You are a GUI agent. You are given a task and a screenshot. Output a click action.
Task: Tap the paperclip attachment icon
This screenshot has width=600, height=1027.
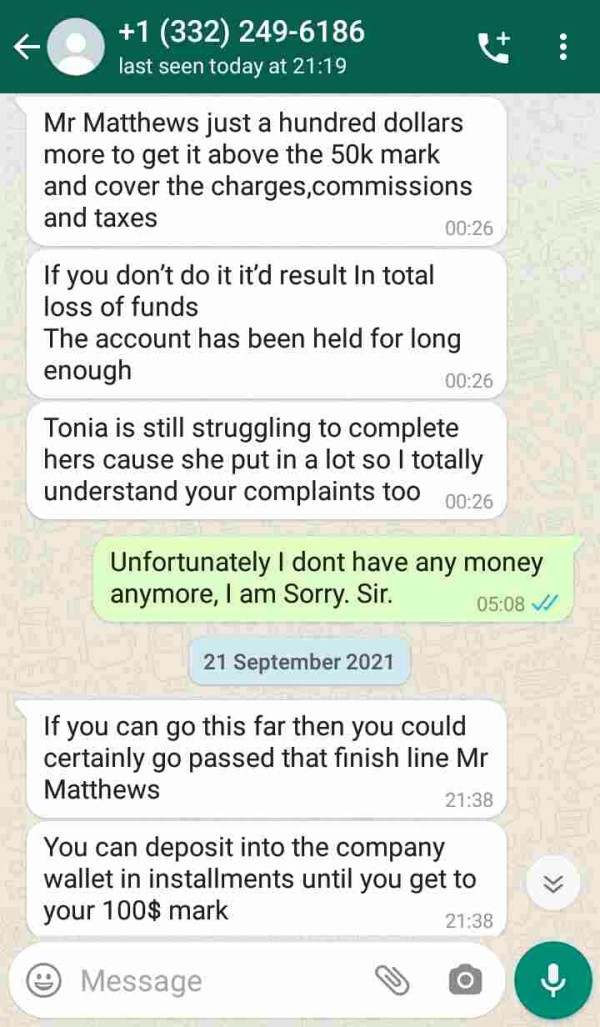pyautogui.click(x=392, y=980)
